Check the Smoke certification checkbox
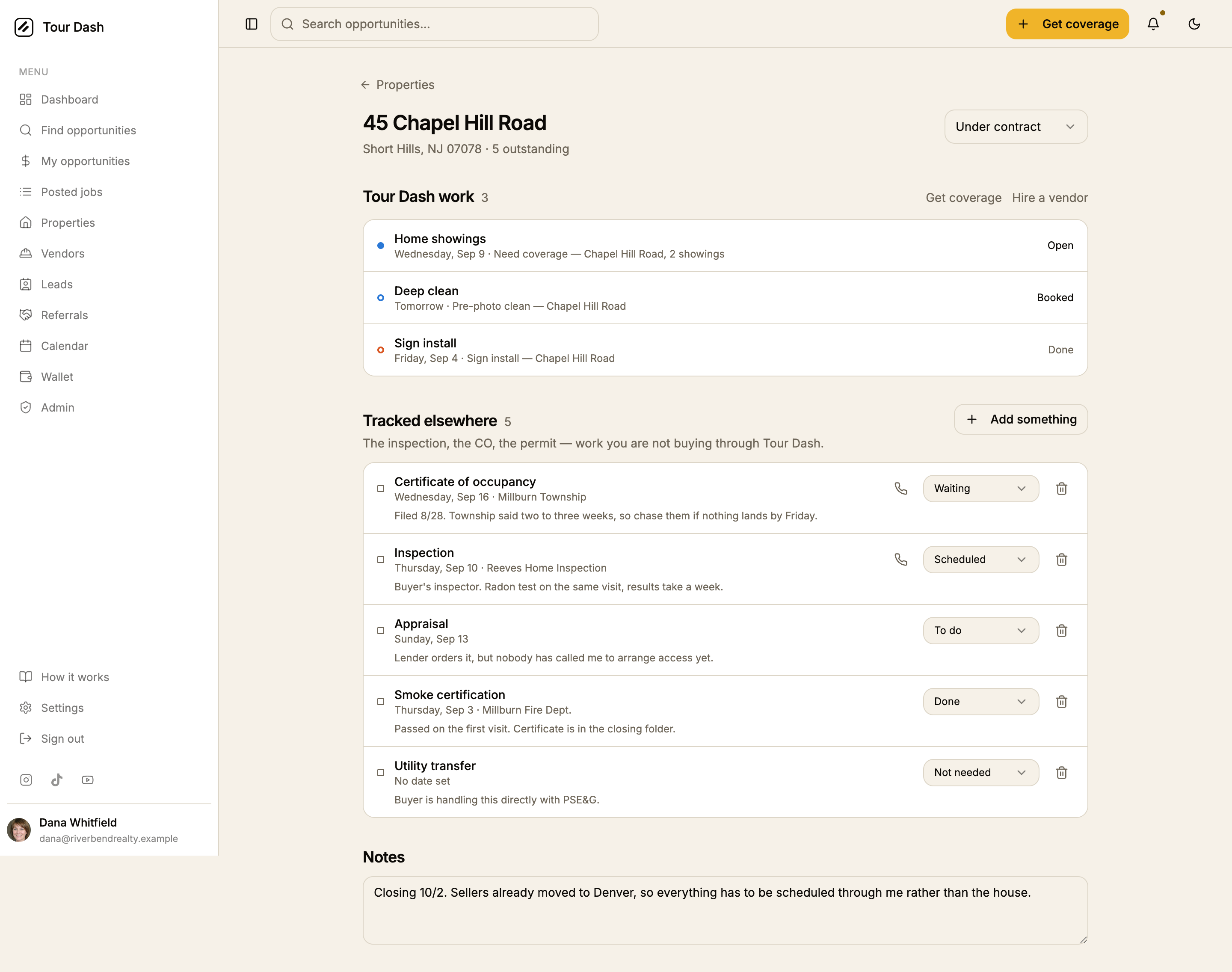 [x=381, y=702]
